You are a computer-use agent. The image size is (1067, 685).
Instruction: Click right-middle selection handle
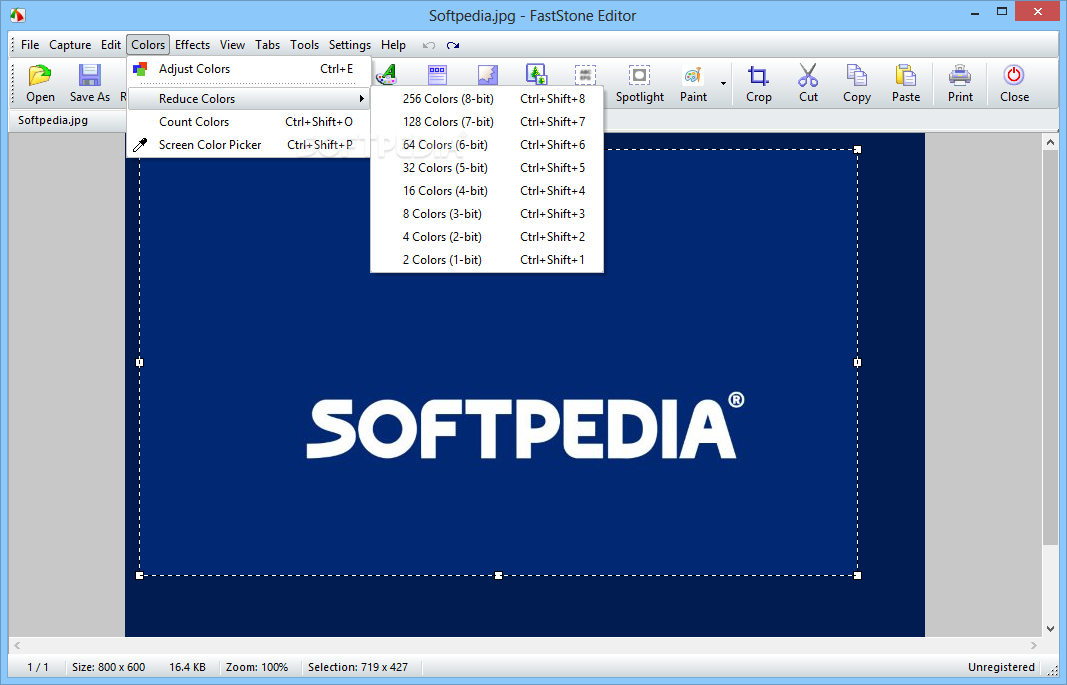[x=857, y=363]
